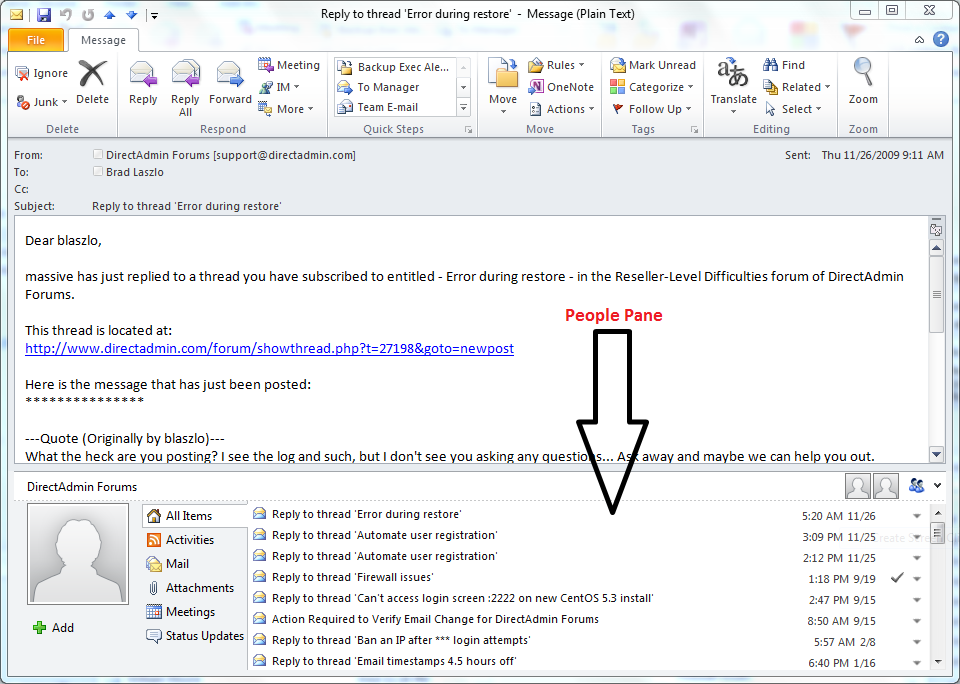Open the Tags dialog launcher
This screenshot has width=960, height=684.
coord(694,129)
